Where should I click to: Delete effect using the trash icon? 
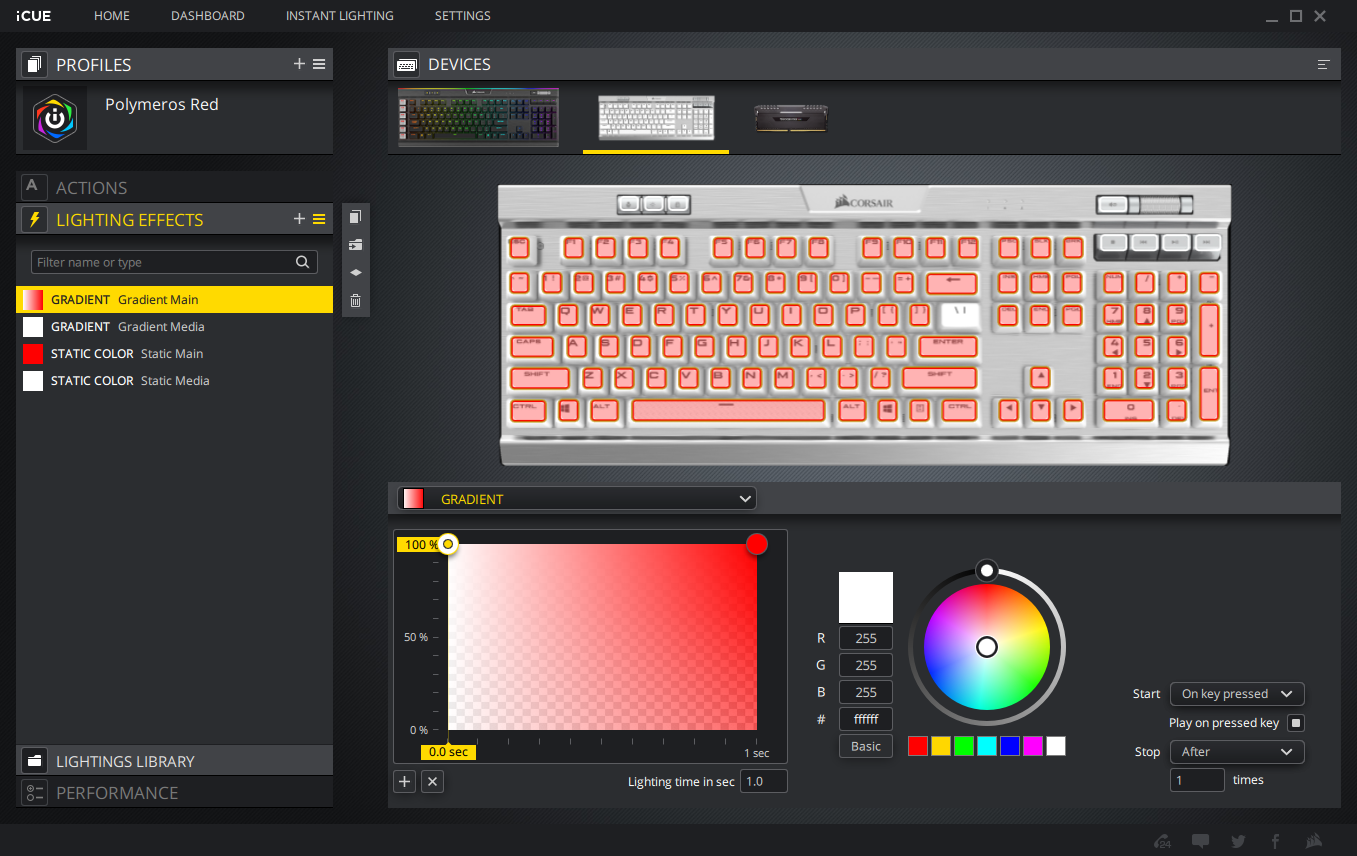[356, 300]
